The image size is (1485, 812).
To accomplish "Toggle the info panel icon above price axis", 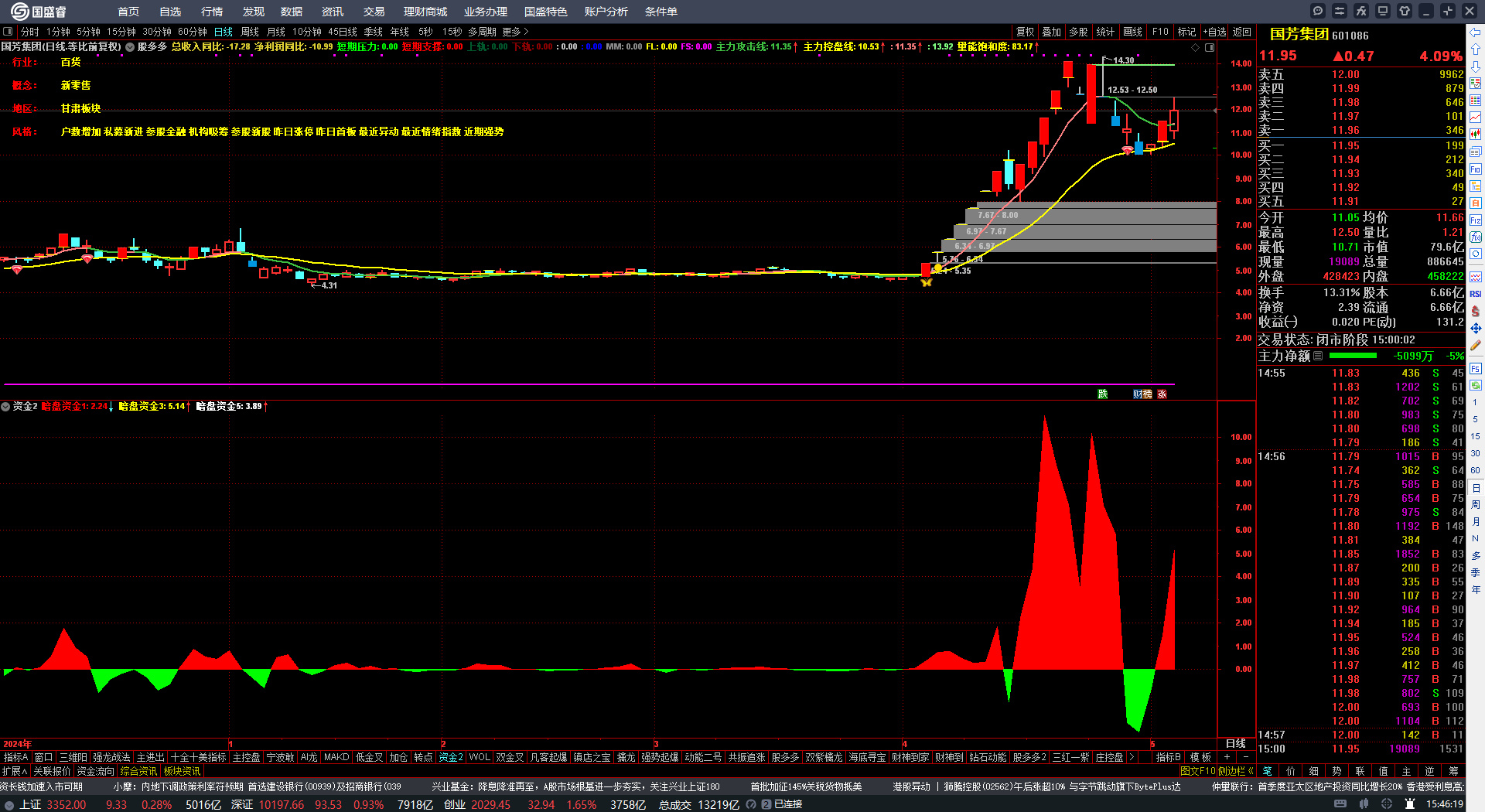I will coord(1210,47).
